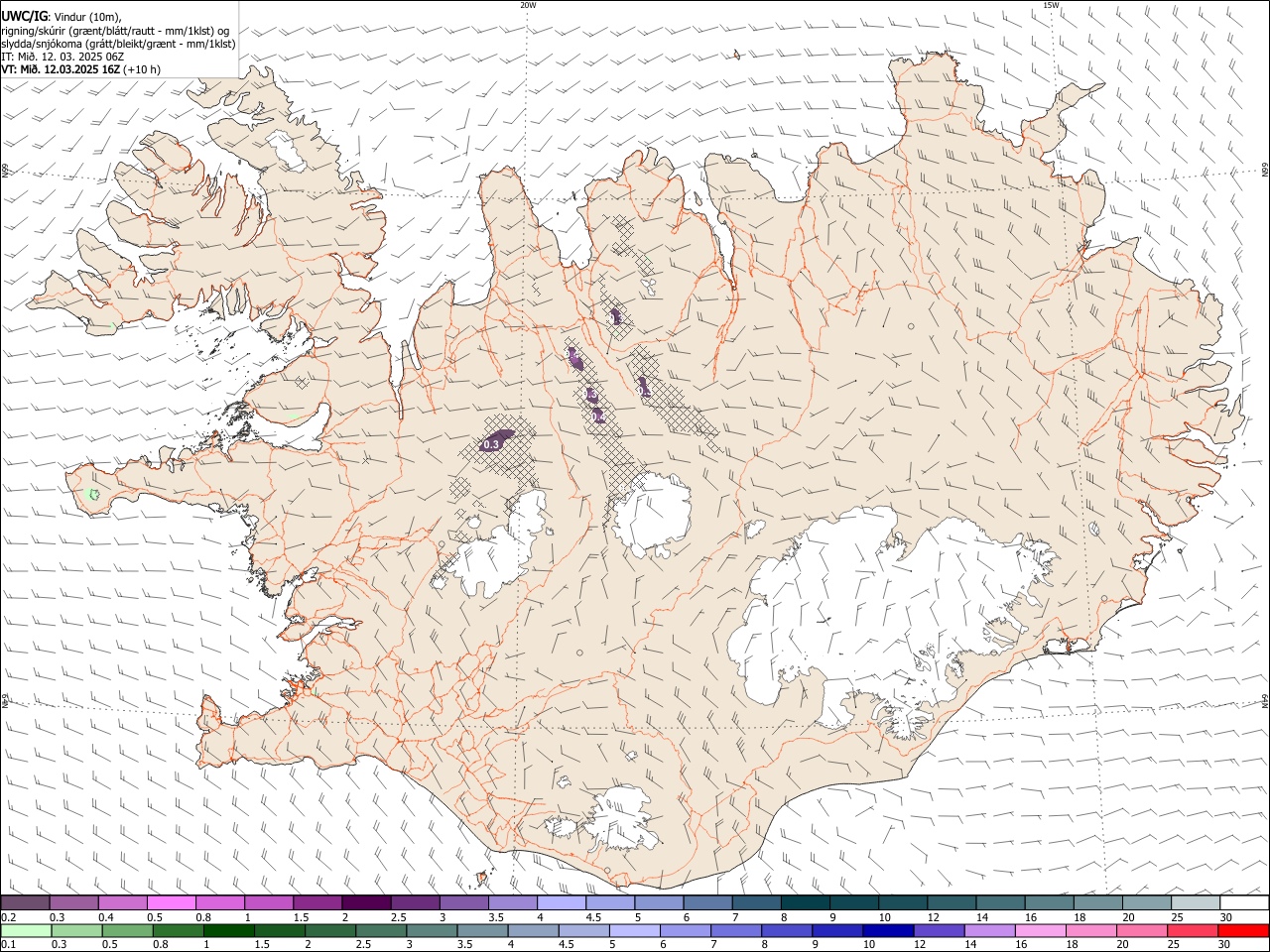Select the darkest purple 2 snow legend swatch
Viewport: 1270px width, 952px height.
point(366,903)
